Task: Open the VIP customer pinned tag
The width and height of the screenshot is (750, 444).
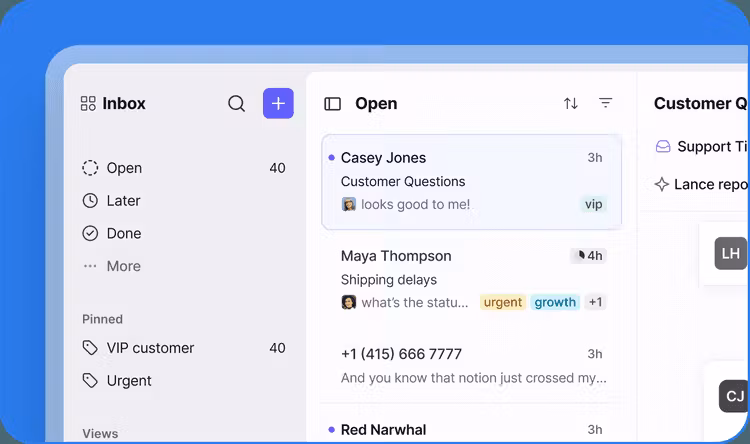Action: click(150, 348)
